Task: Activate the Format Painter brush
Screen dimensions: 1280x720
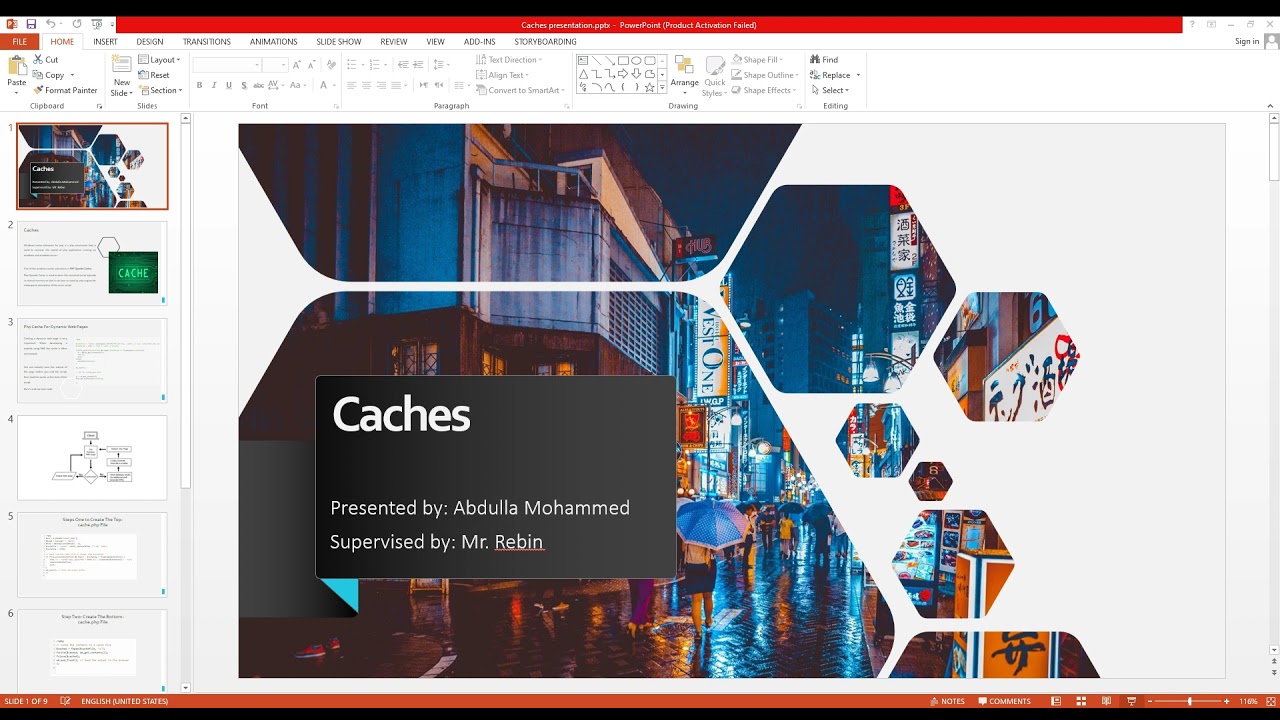Action: [38, 90]
